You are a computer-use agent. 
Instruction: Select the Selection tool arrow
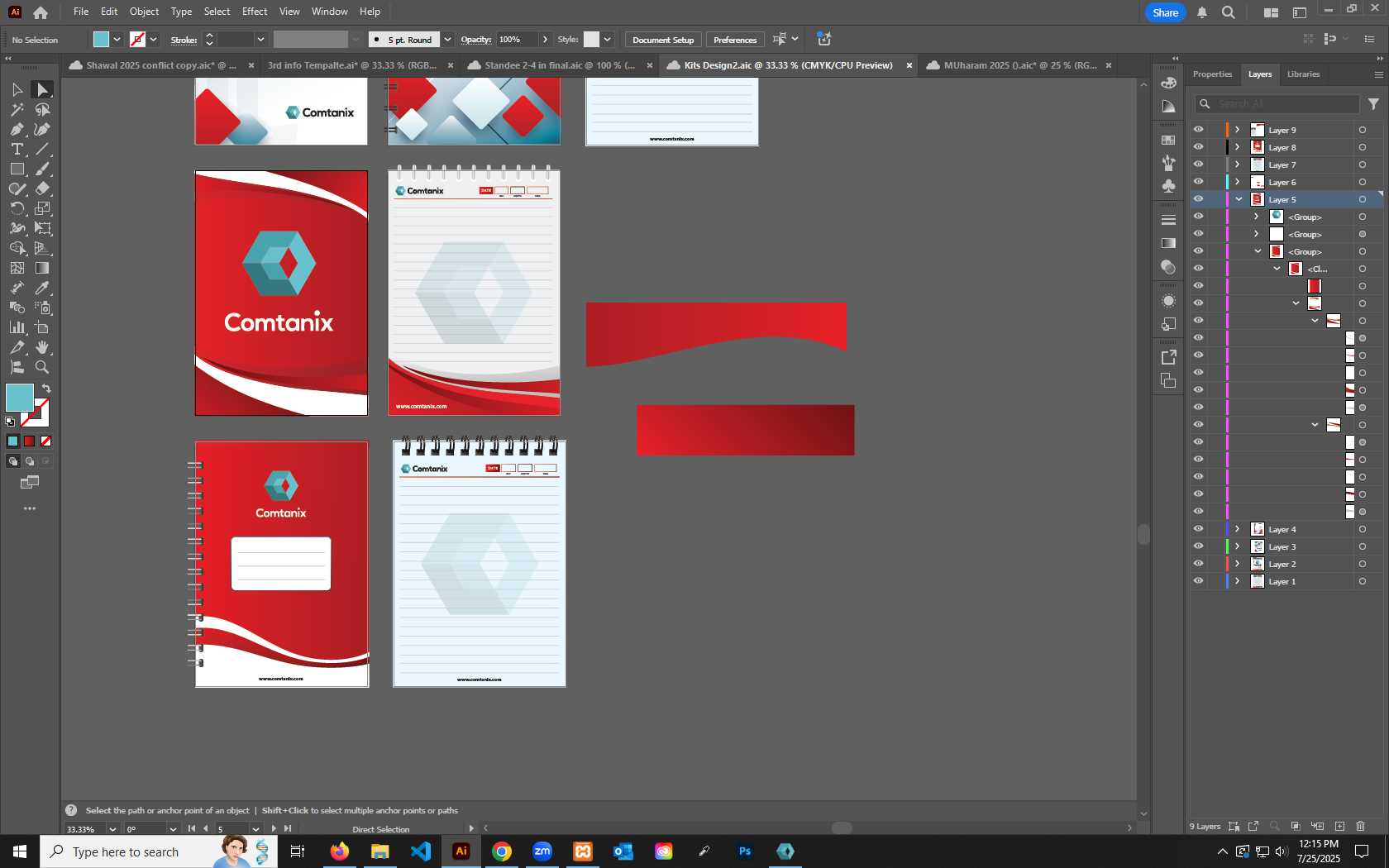click(x=17, y=89)
